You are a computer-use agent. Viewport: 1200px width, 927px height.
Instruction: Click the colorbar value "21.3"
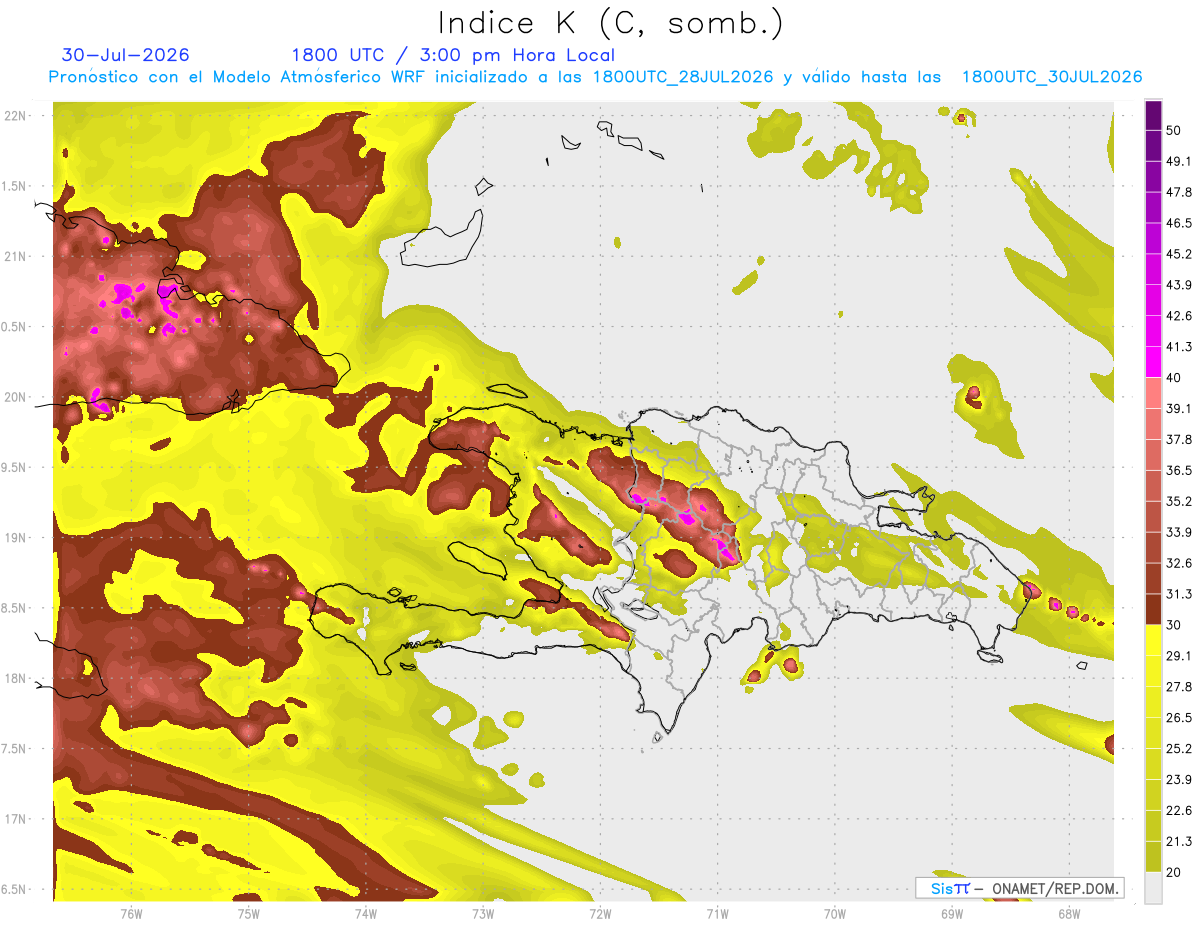pos(1179,841)
